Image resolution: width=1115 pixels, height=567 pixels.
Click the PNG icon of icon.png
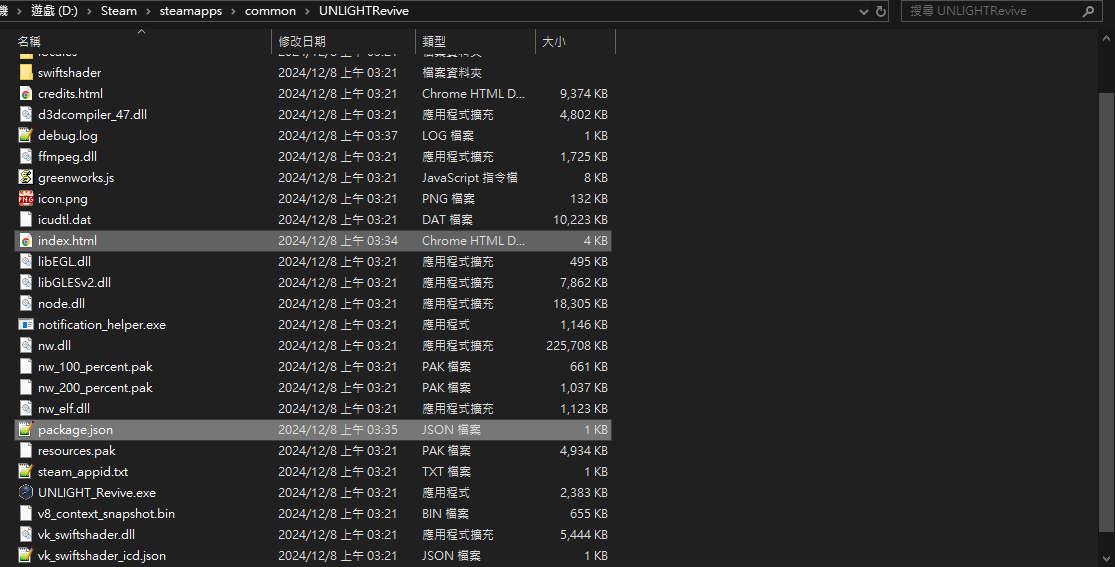26,198
